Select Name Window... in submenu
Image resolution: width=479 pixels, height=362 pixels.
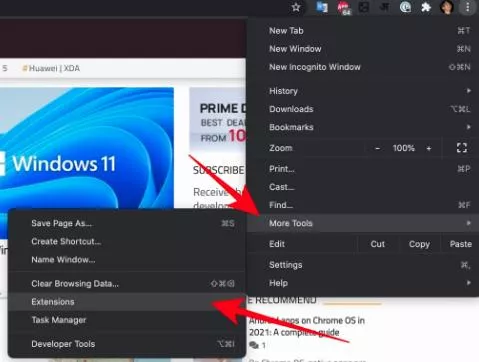127,259
